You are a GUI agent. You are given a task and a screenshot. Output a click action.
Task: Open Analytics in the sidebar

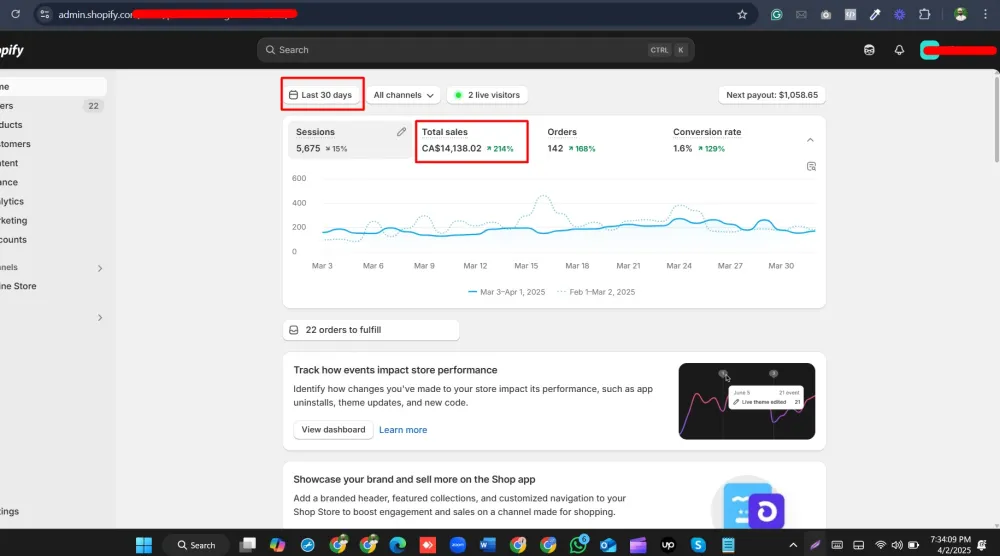[x=53, y=201]
